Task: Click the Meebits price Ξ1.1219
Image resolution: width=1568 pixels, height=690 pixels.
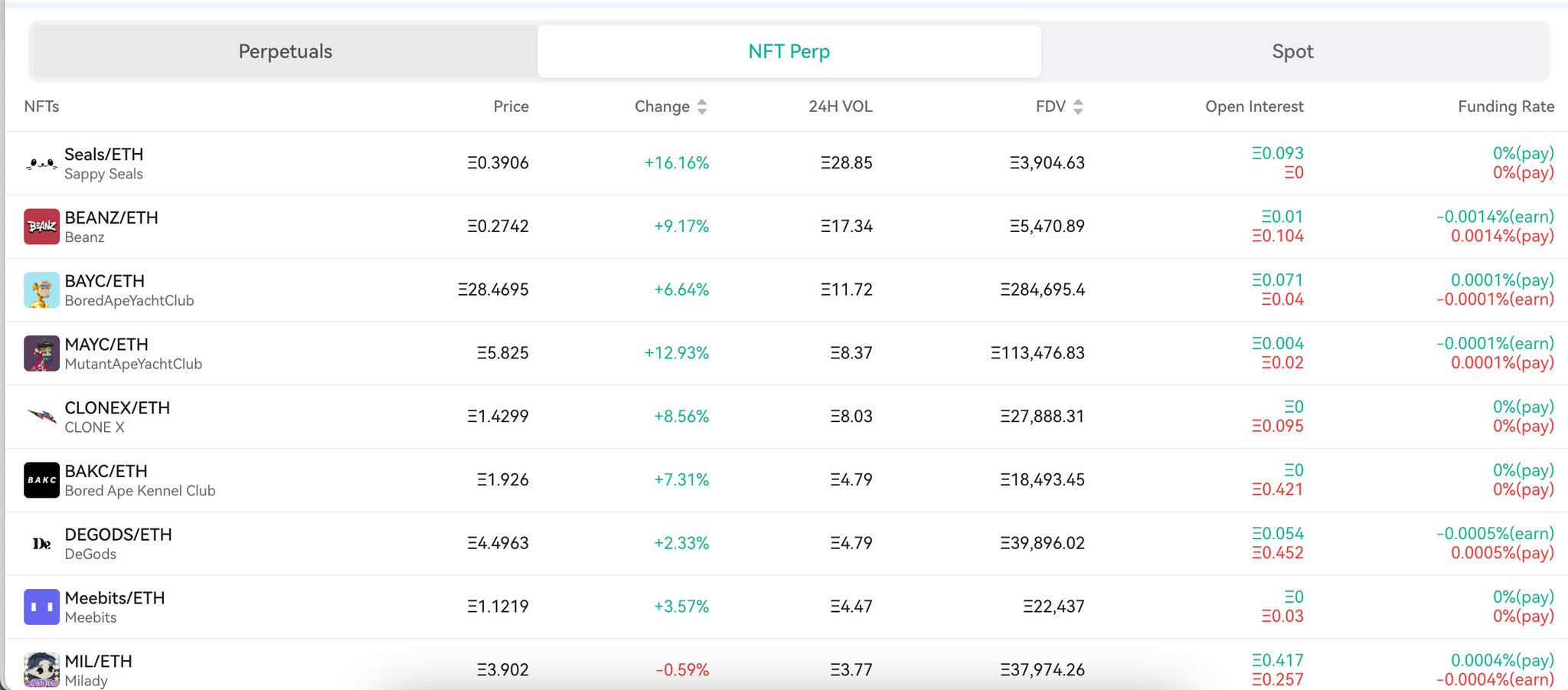Action: (498, 607)
